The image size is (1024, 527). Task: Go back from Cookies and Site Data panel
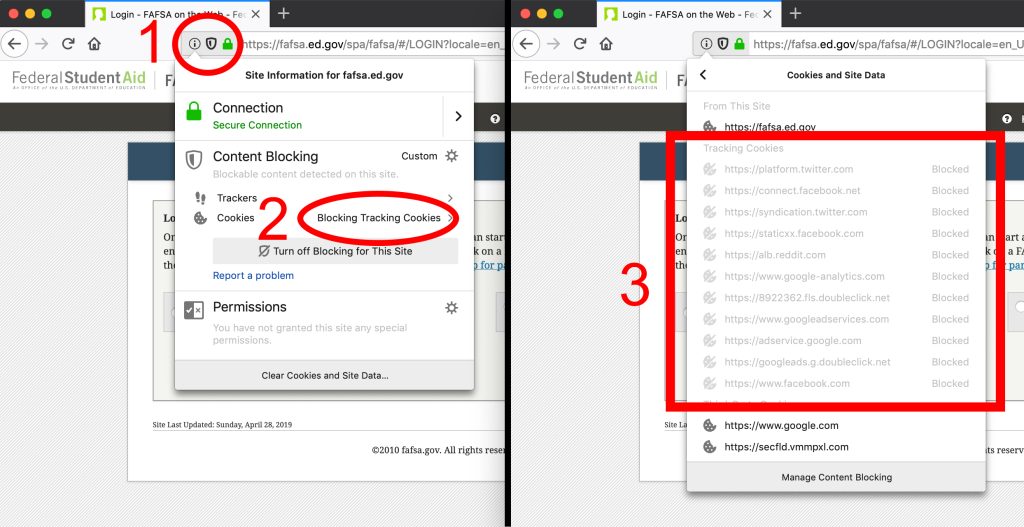703,75
